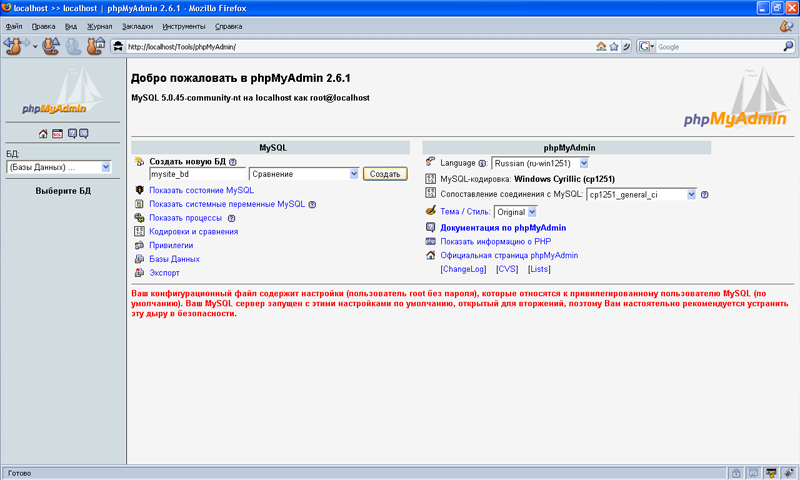Click the info icon next to Language
The height and width of the screenshot is (480, 800).
click(482, 164)
